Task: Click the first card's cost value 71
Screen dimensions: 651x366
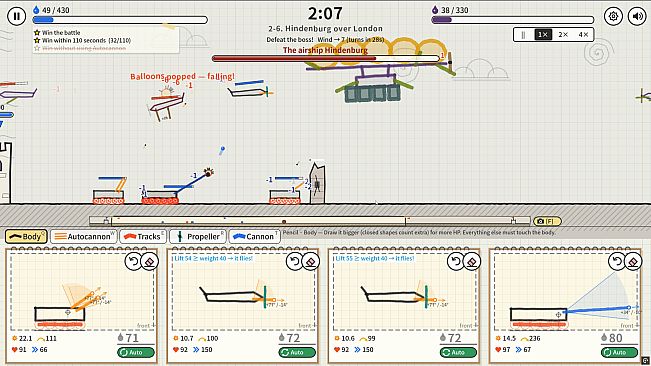Action: 132,338
